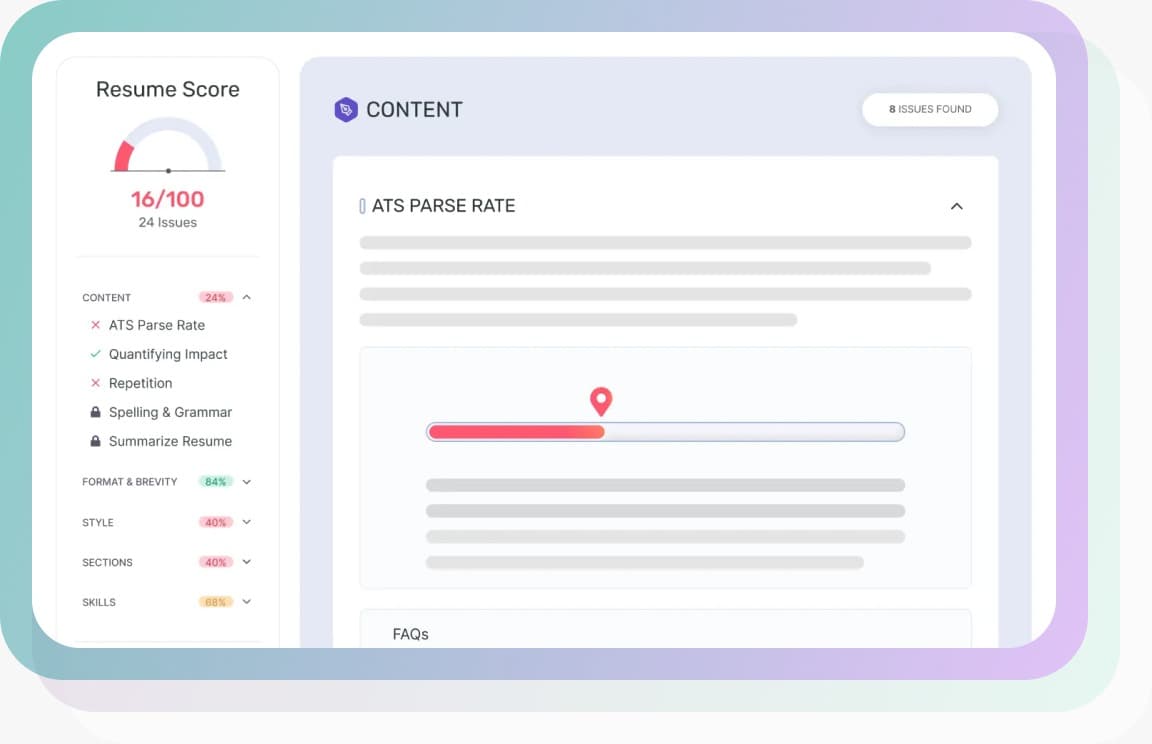This screenshot has width=1152, height=744.
Task: Click the FORMAT & BREVITY heading
Action: click(x=130, y=482)
